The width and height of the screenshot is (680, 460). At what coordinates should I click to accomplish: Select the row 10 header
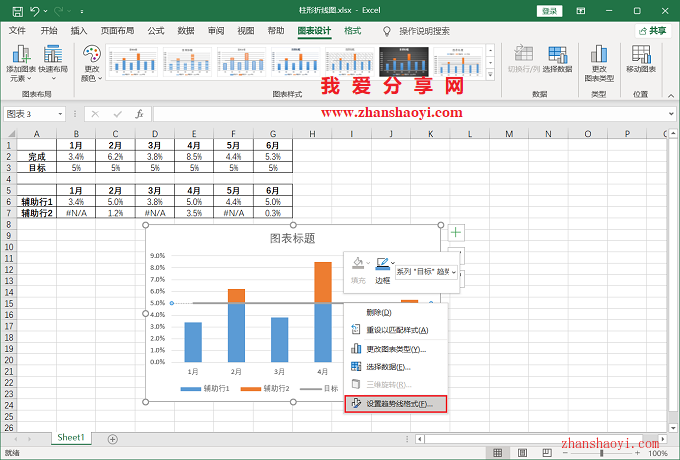click(x=9, y=247)
